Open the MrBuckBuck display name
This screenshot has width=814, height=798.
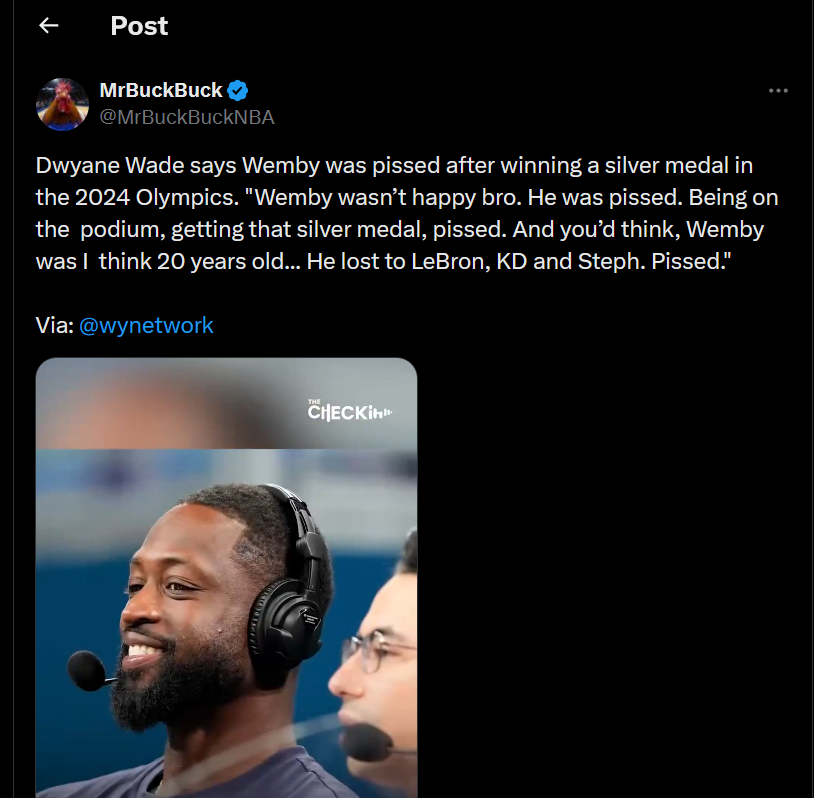pyautogui.click(x=160, y=90)
